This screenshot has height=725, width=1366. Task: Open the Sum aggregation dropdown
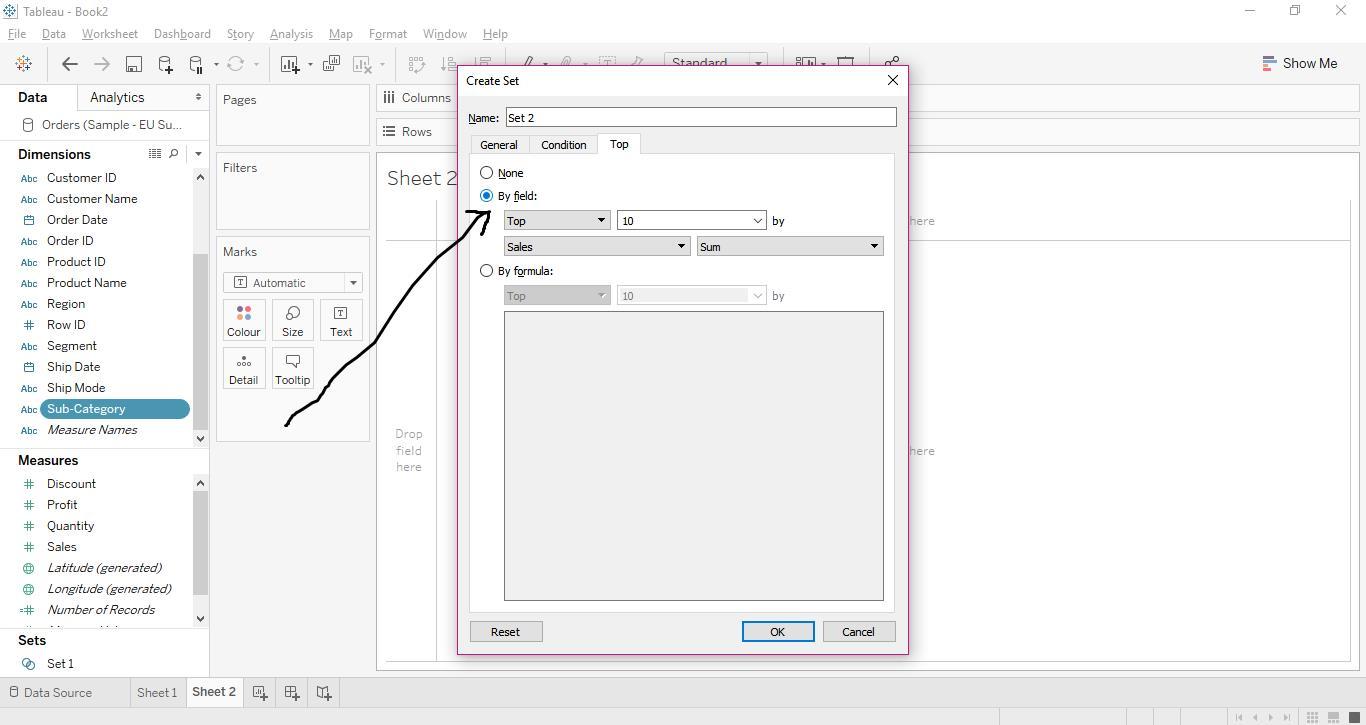click(872, 246)
